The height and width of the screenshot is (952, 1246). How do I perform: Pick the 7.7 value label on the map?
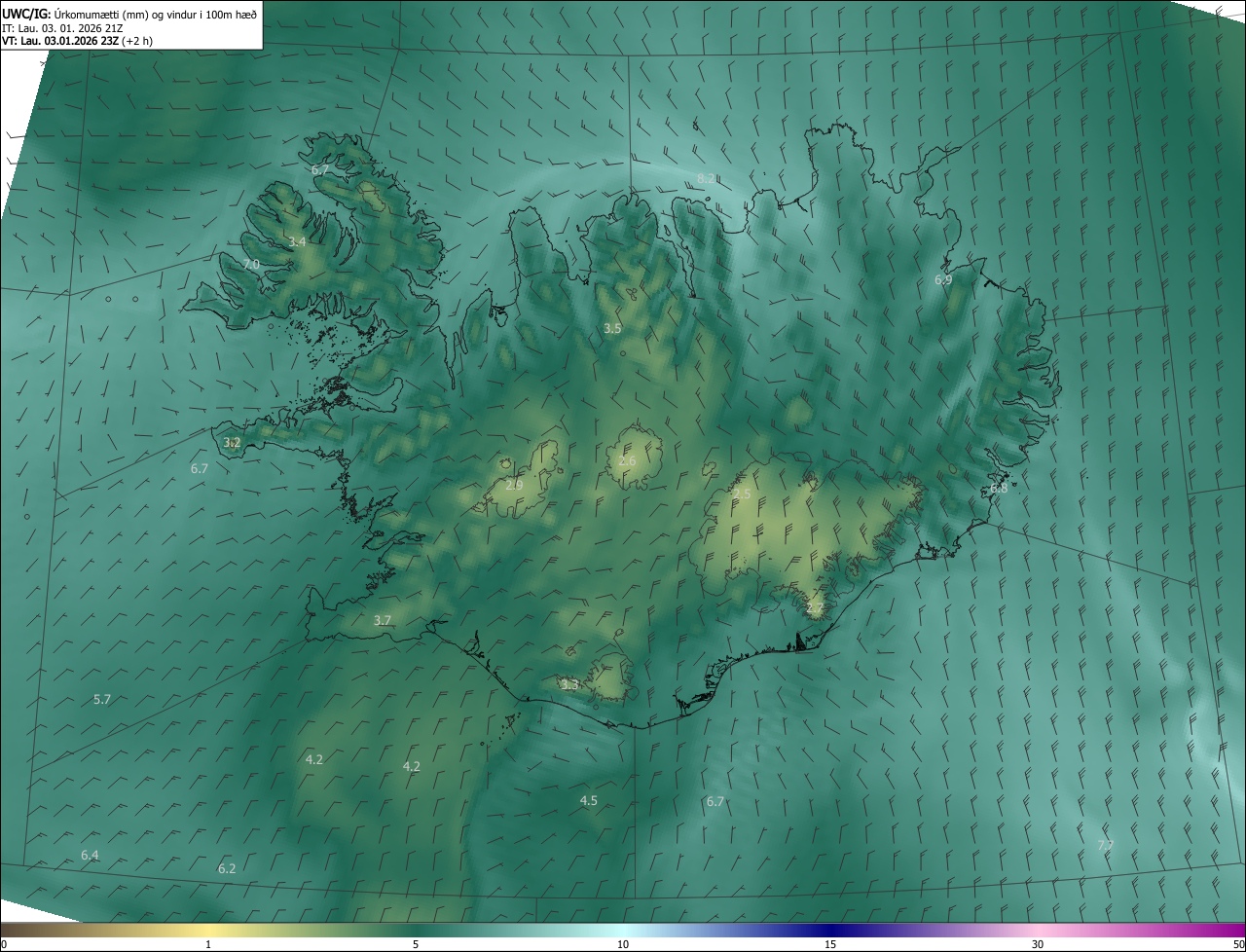click(x=1106, y=845)
